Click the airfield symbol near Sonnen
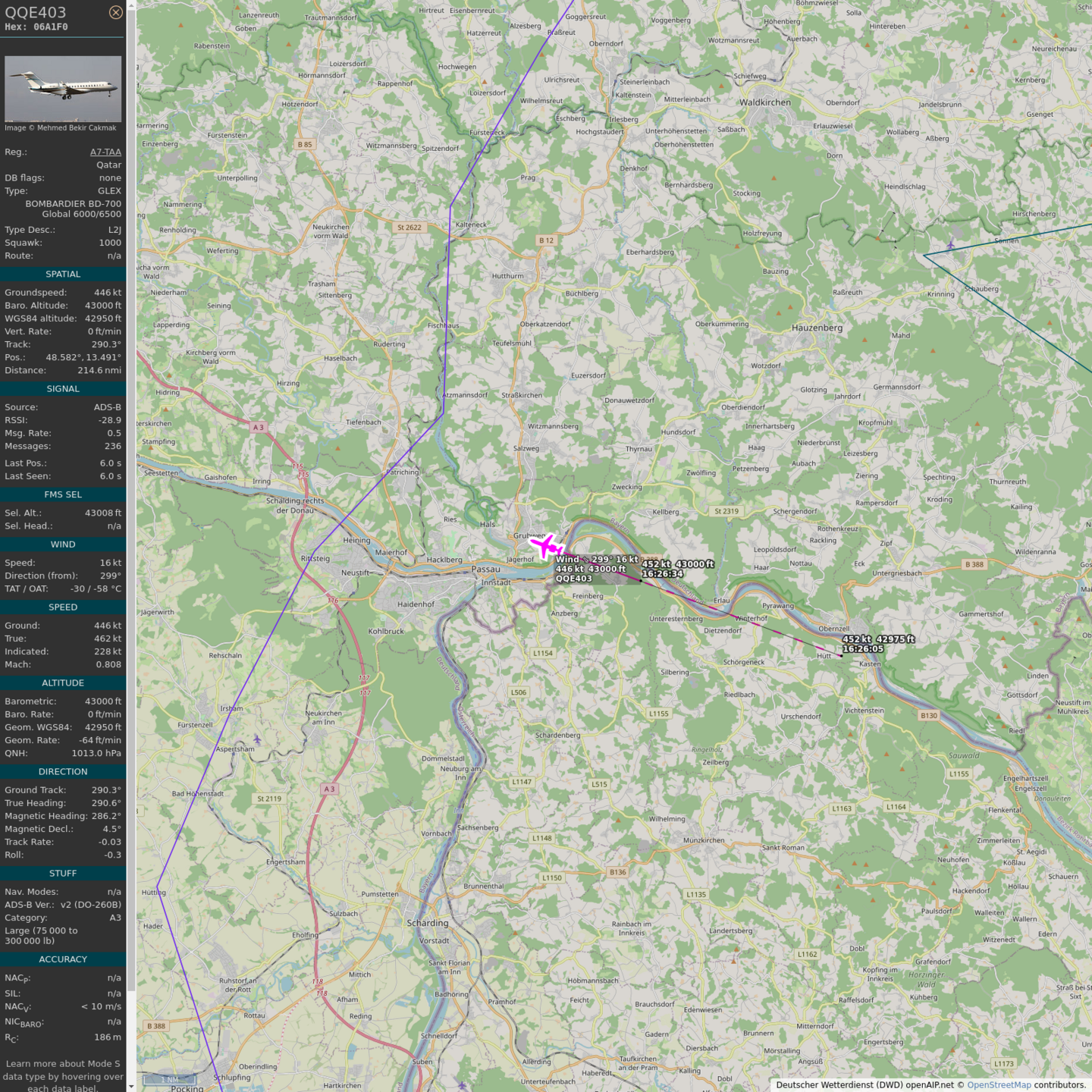1092x1092 pixels. pyautogui.click(x=950, y=245)
